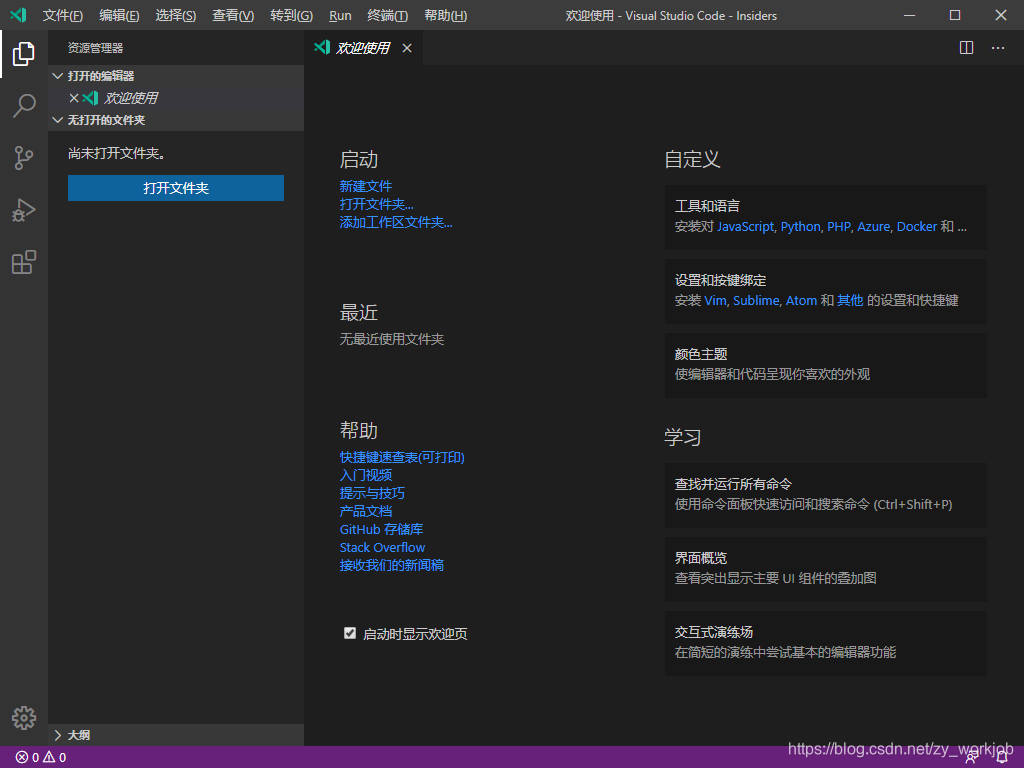The width and height of the screenshot is (1024, 768).
Task: Click the 工具和语言 card title
Action: point(707,206)
